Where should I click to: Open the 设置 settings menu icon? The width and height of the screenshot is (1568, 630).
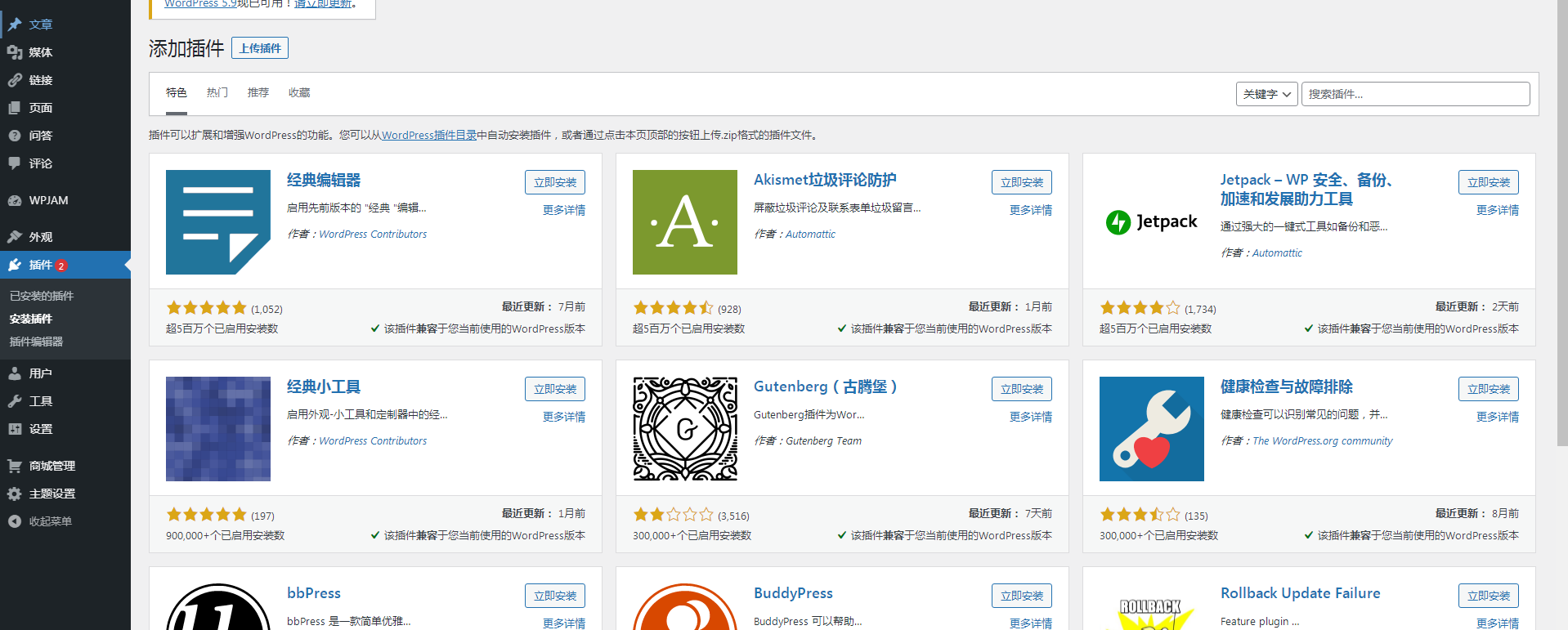pyautogui.click(x=15, y=429)
